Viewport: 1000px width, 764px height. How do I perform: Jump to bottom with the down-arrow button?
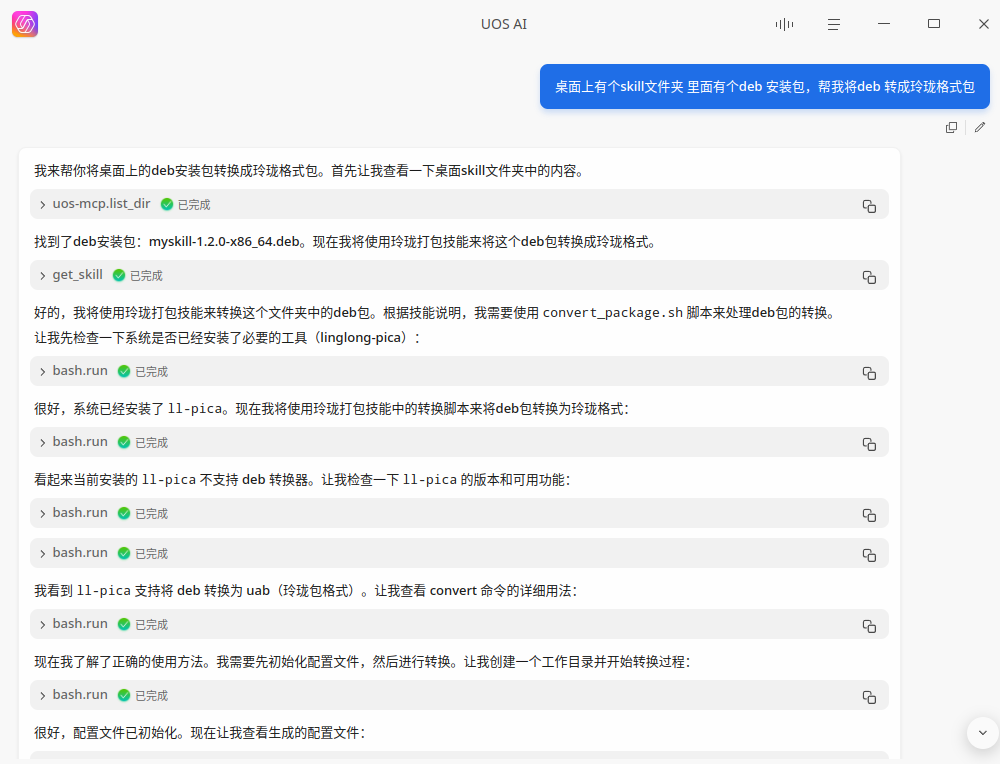983,733
